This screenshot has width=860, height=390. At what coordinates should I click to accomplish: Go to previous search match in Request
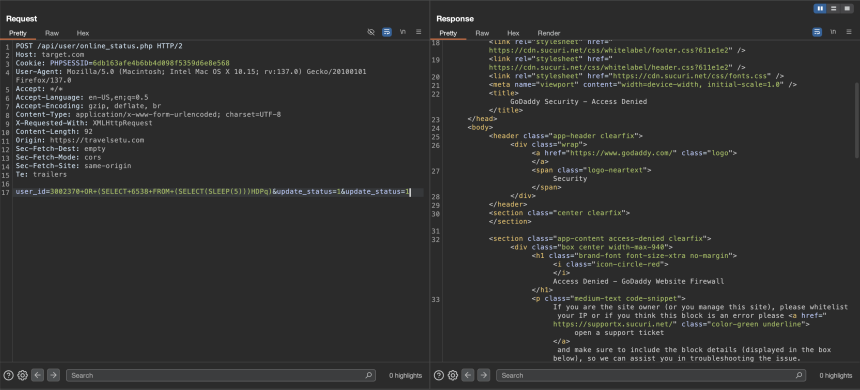(37, 376)
